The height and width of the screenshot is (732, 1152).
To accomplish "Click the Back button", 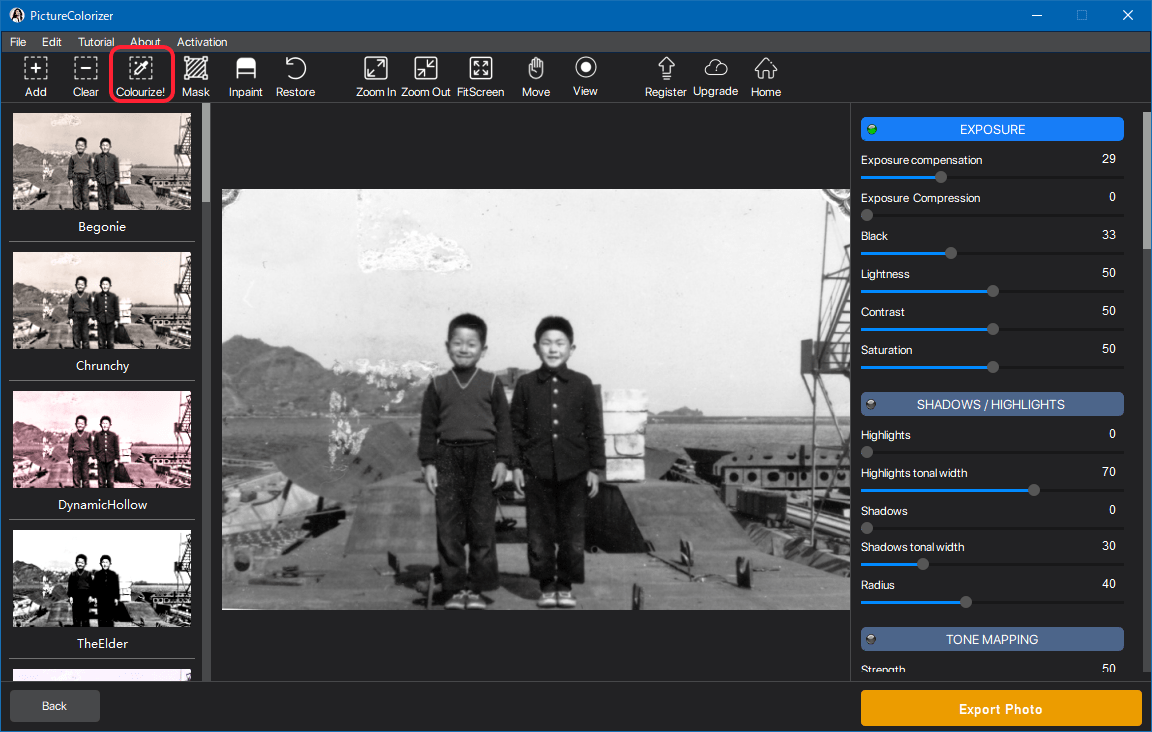I will pos(55,706).
